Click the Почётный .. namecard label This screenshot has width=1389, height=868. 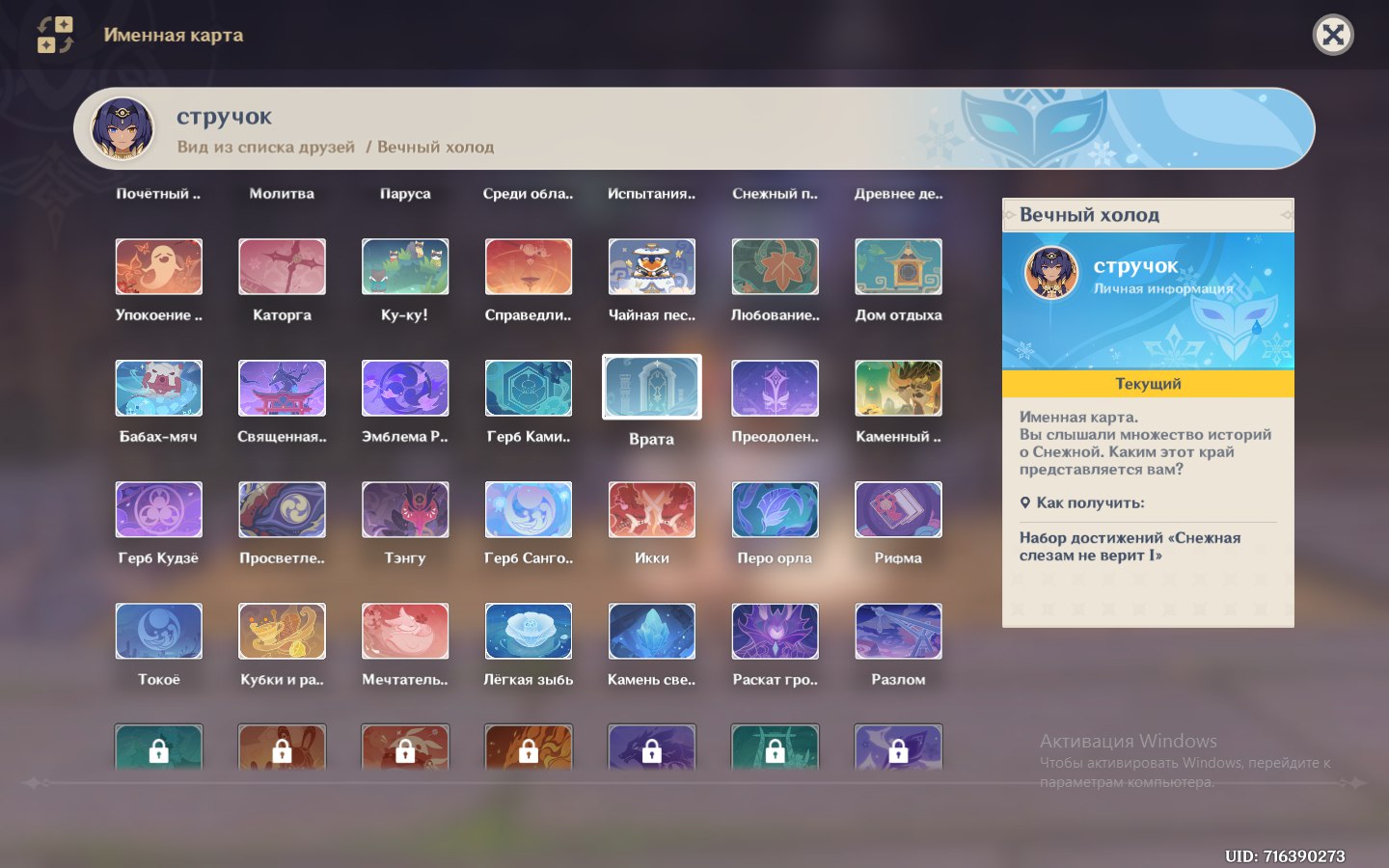(158, 194)
